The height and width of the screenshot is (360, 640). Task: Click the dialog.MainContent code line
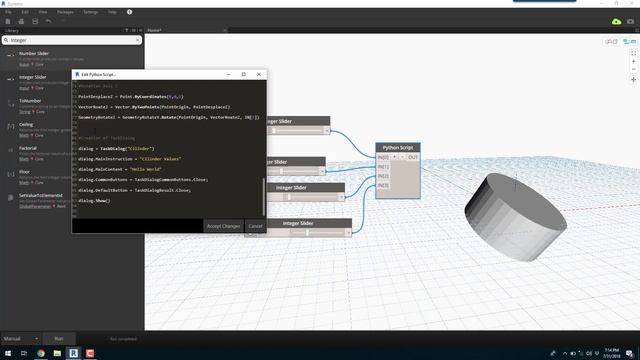120,169
